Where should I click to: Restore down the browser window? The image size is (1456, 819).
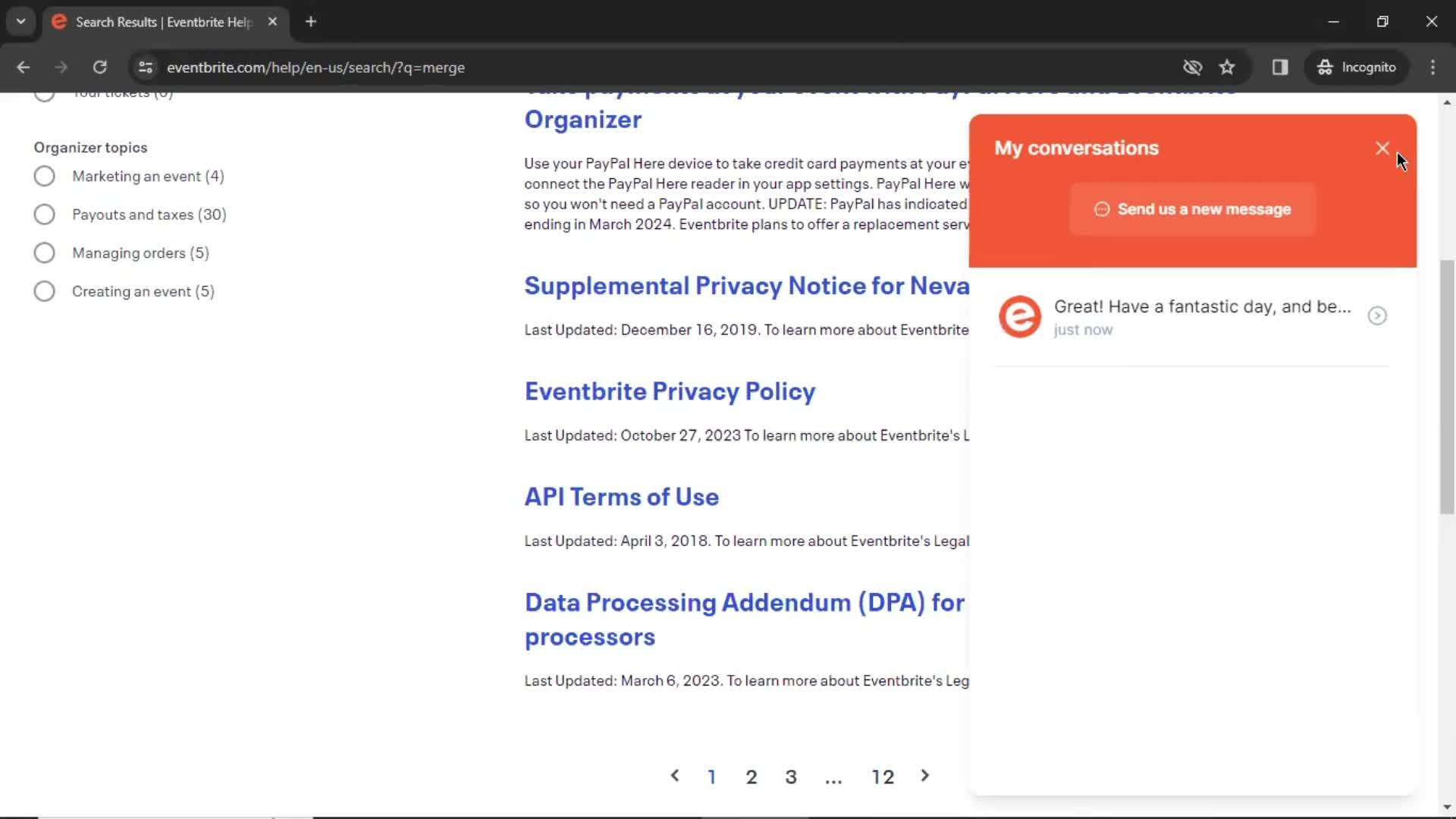pyautogui.click(x=1382, y=21)
